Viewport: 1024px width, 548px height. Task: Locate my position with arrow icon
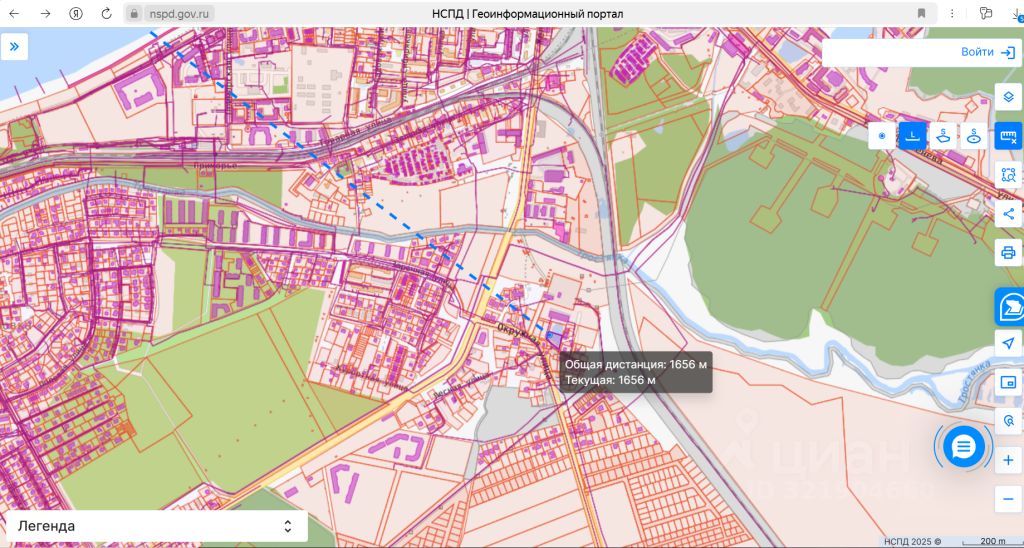[1008, 343]
